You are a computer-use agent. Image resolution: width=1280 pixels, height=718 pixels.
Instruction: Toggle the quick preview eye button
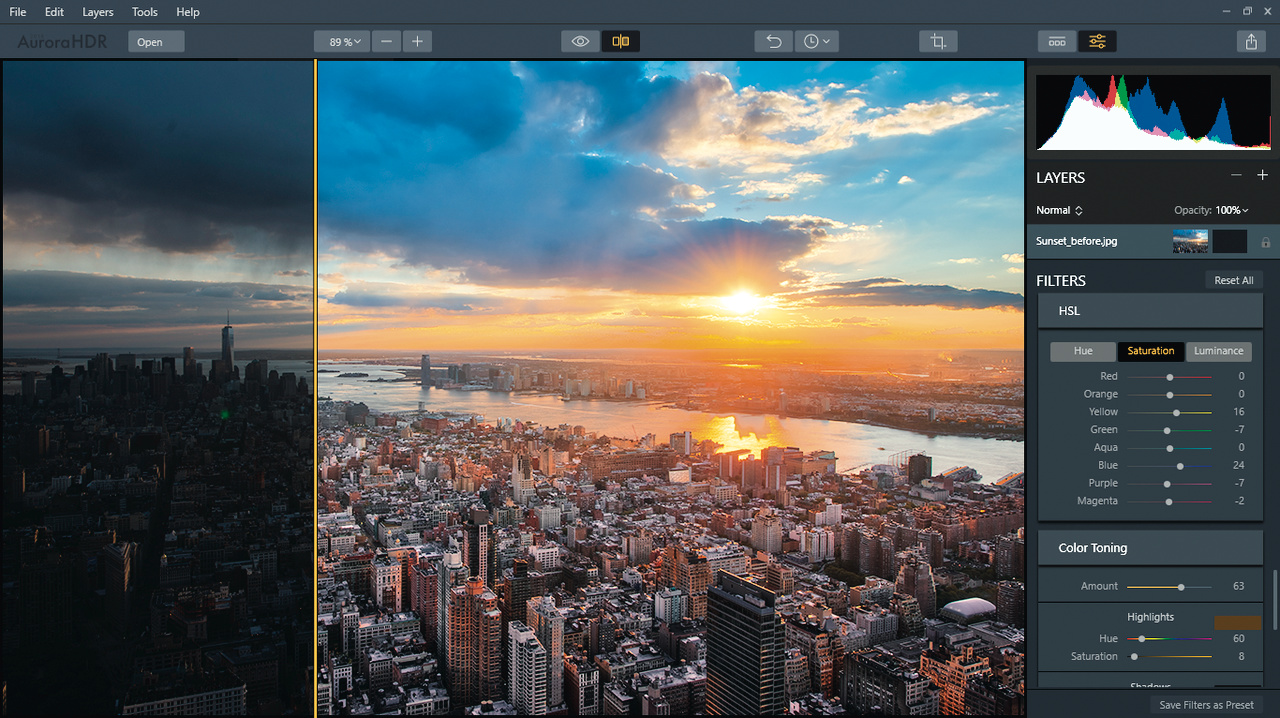click(580, 42)
